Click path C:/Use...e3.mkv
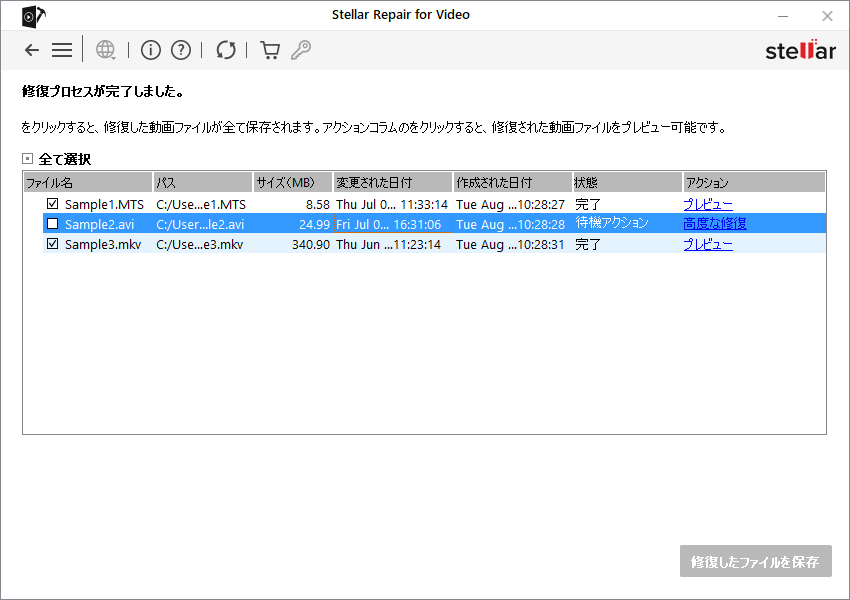The image size is (850, 600). 199,244
